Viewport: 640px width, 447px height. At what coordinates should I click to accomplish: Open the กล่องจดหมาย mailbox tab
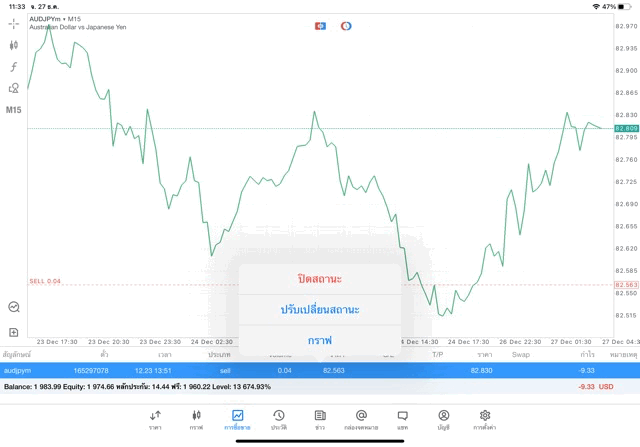(x=361, y=419)
